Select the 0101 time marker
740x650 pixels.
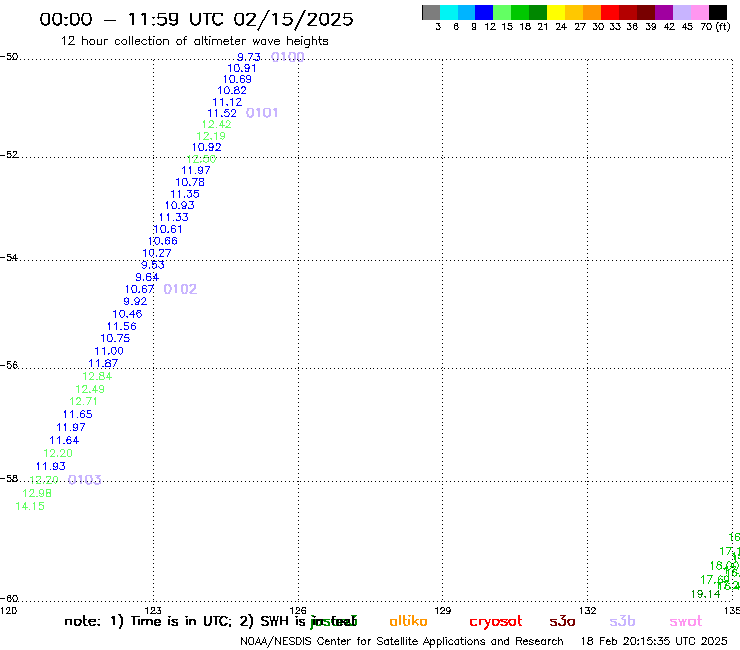tap(262, 113)
